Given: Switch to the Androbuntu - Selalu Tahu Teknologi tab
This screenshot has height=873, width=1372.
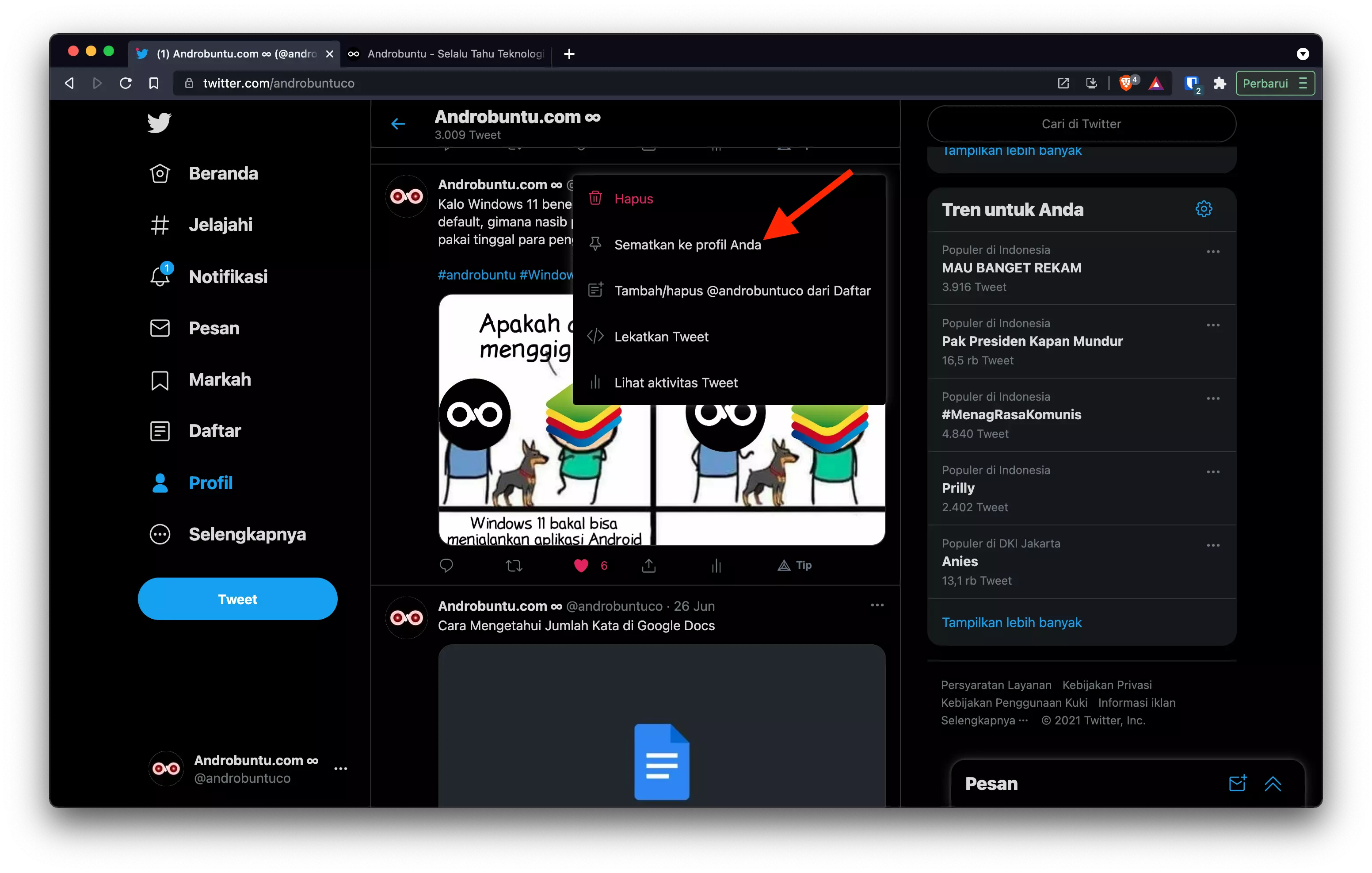Looking at the screenshot, I should [446, 54].
